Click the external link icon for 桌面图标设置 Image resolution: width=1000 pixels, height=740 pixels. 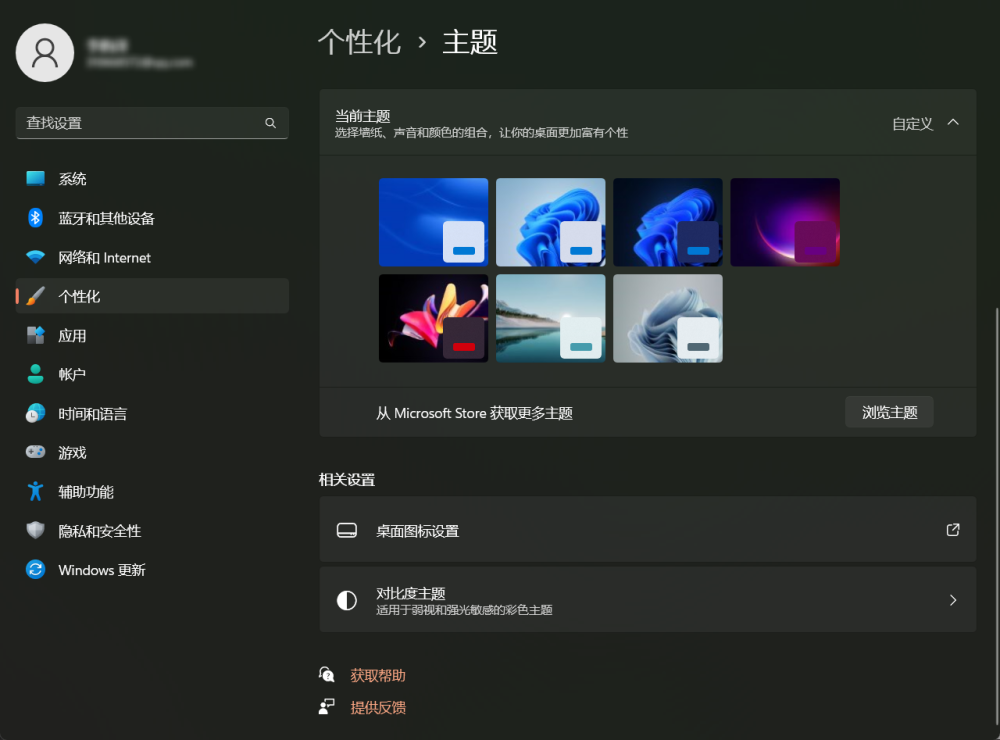pos(953,529)
